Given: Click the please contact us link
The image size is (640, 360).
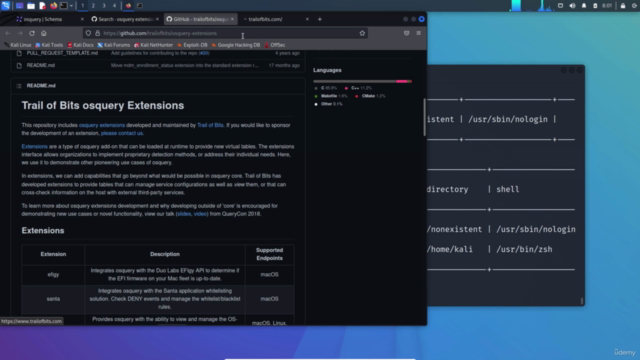Looking at the screenshot, I should 122,133.
